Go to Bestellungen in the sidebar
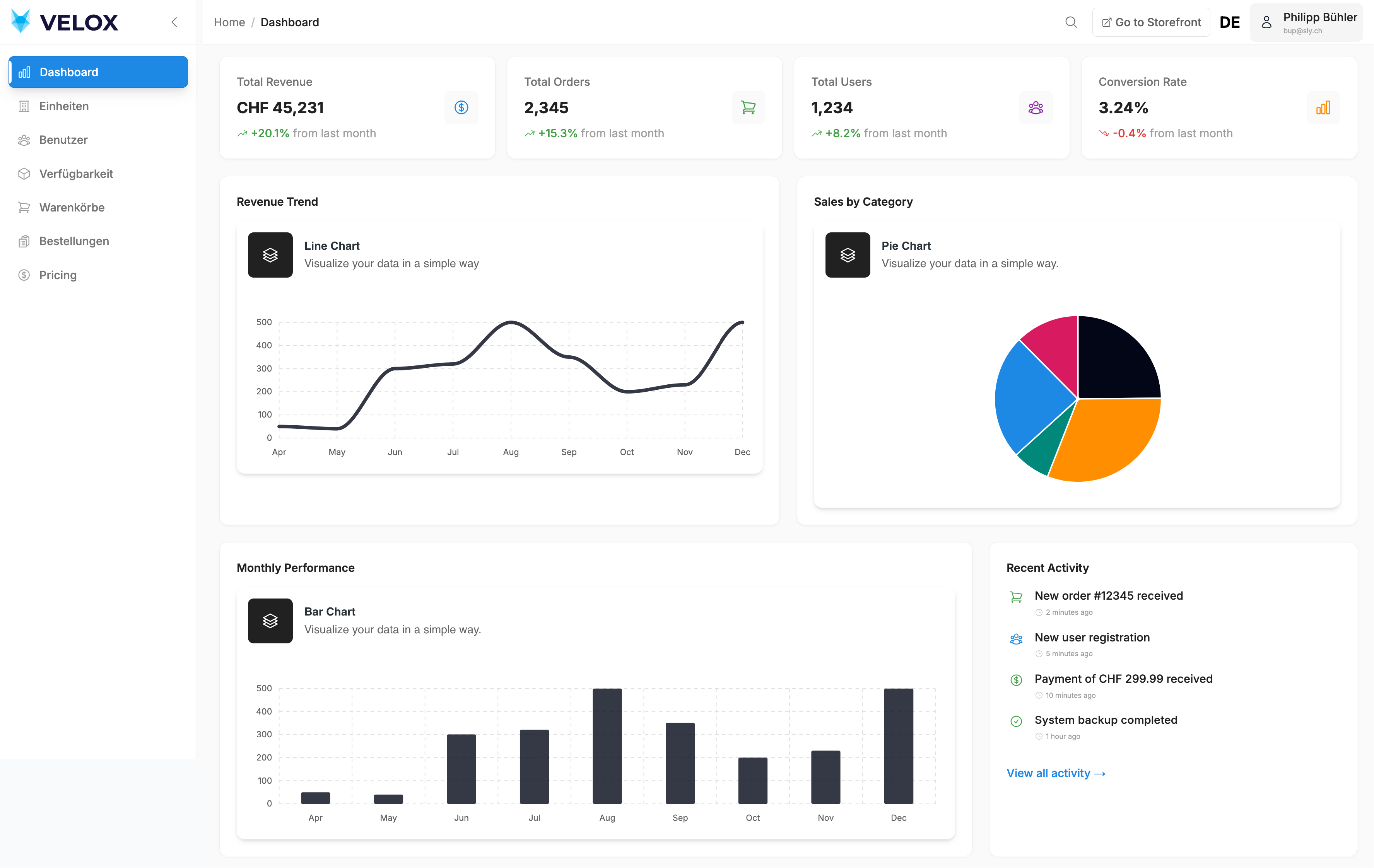This screenshot has width=1374, height=868. [73, 241]
